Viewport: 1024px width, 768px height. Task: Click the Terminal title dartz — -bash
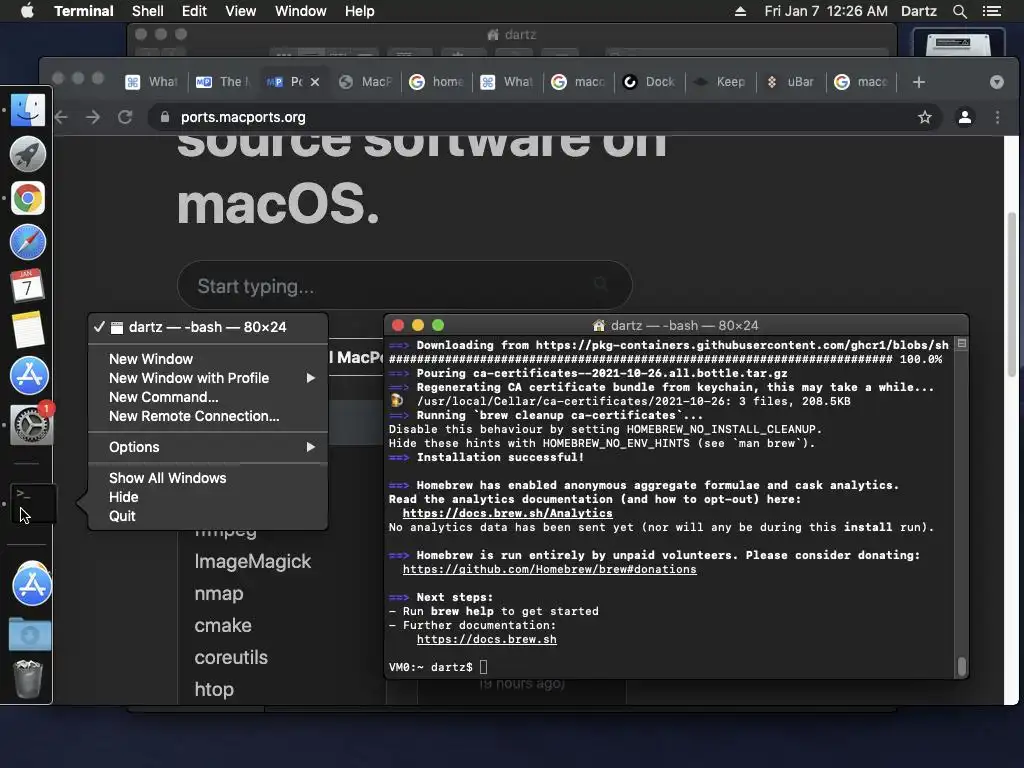(x=684, y=325)
